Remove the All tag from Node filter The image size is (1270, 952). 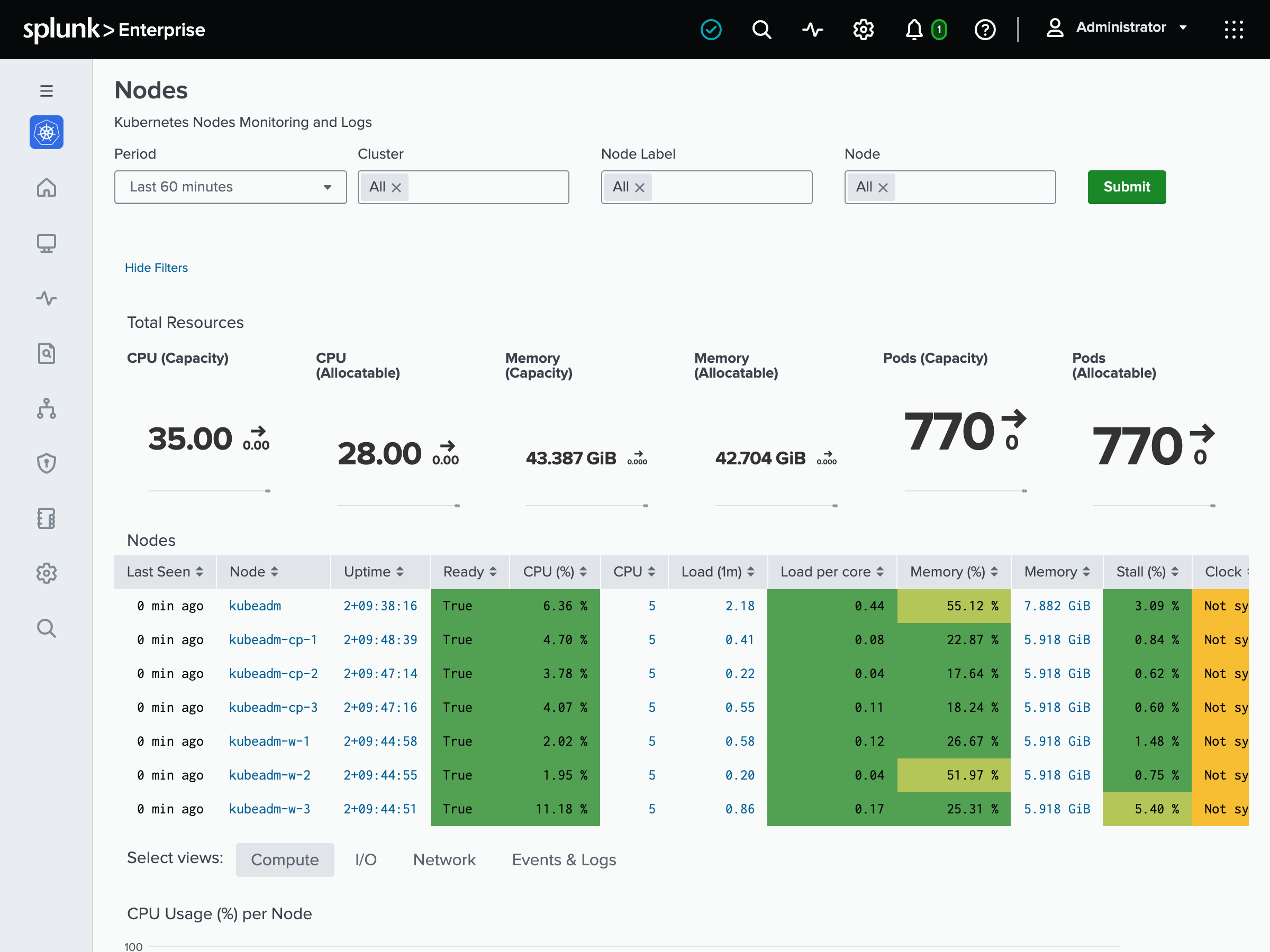[x=883, y=188]
